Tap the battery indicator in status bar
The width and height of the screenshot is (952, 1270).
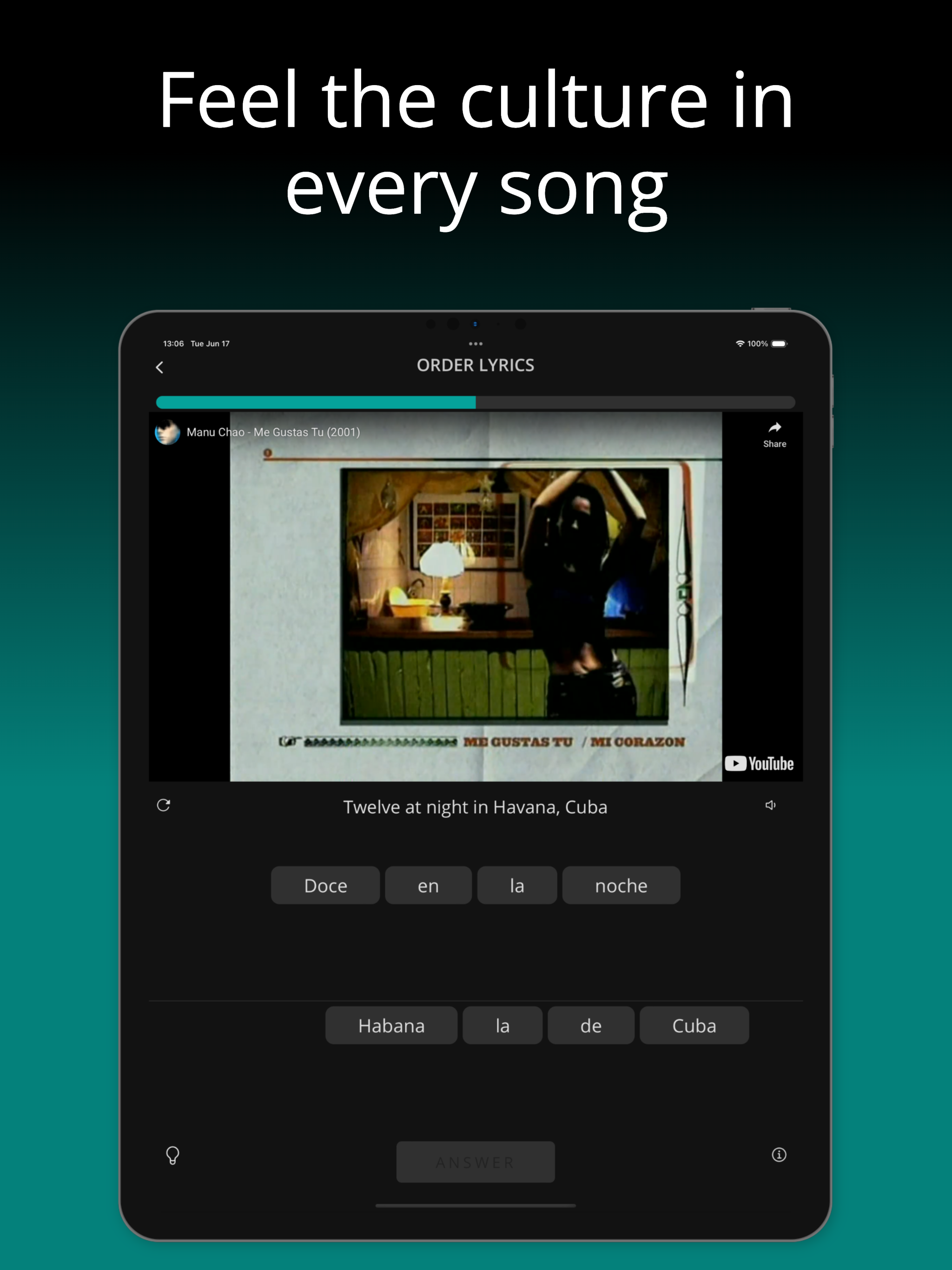coord(779,344)
